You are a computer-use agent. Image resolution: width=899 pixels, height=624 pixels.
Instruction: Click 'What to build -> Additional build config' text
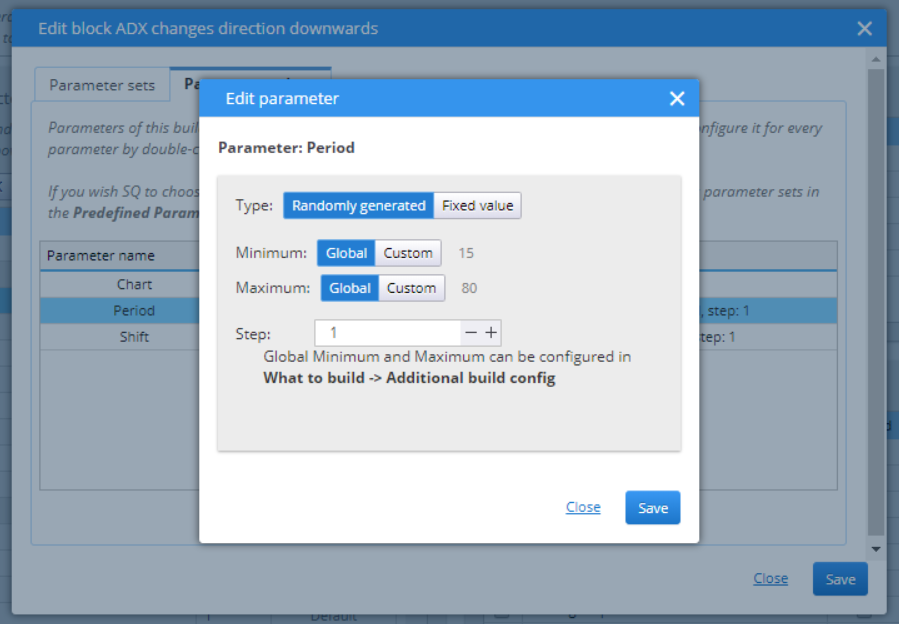click(x=409, y=378)
